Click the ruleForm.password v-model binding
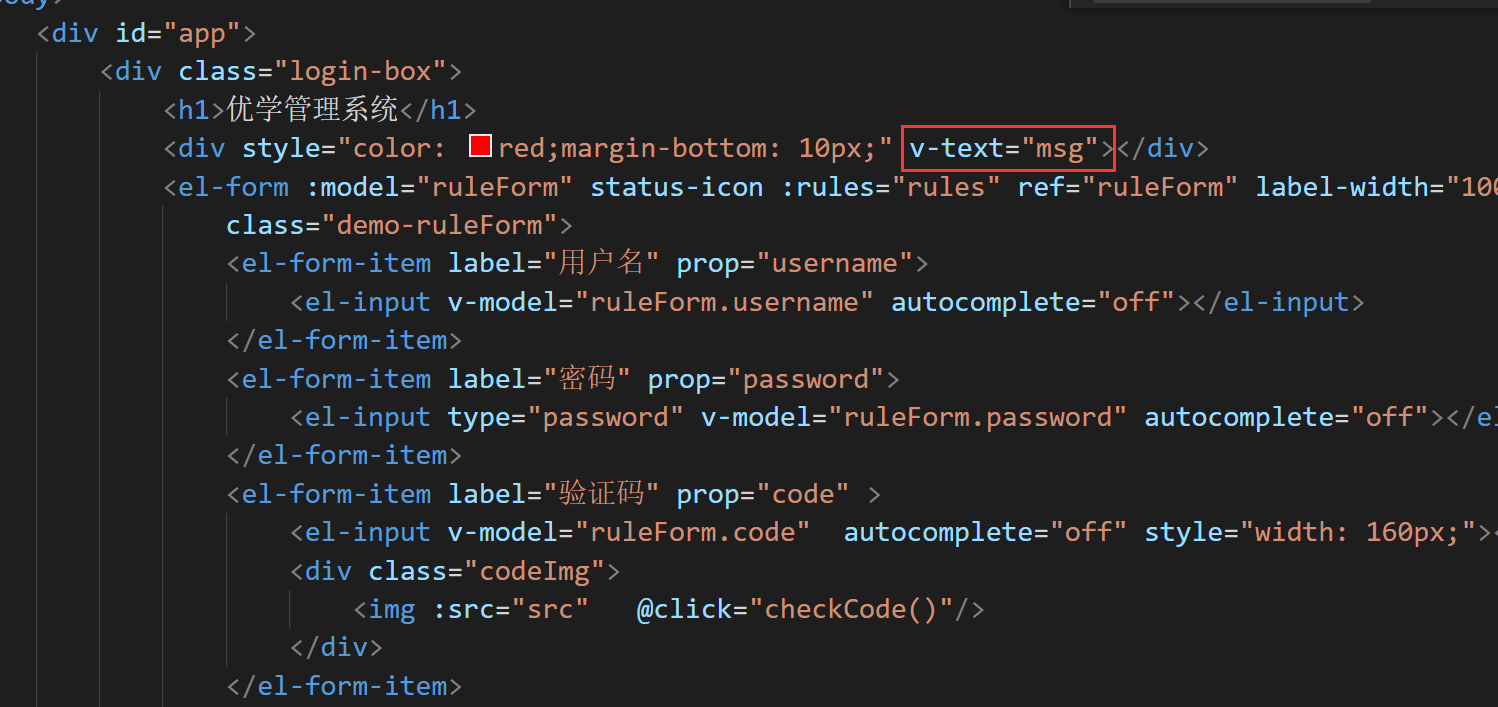This screenshot has width=1498, height=707. 985,417
